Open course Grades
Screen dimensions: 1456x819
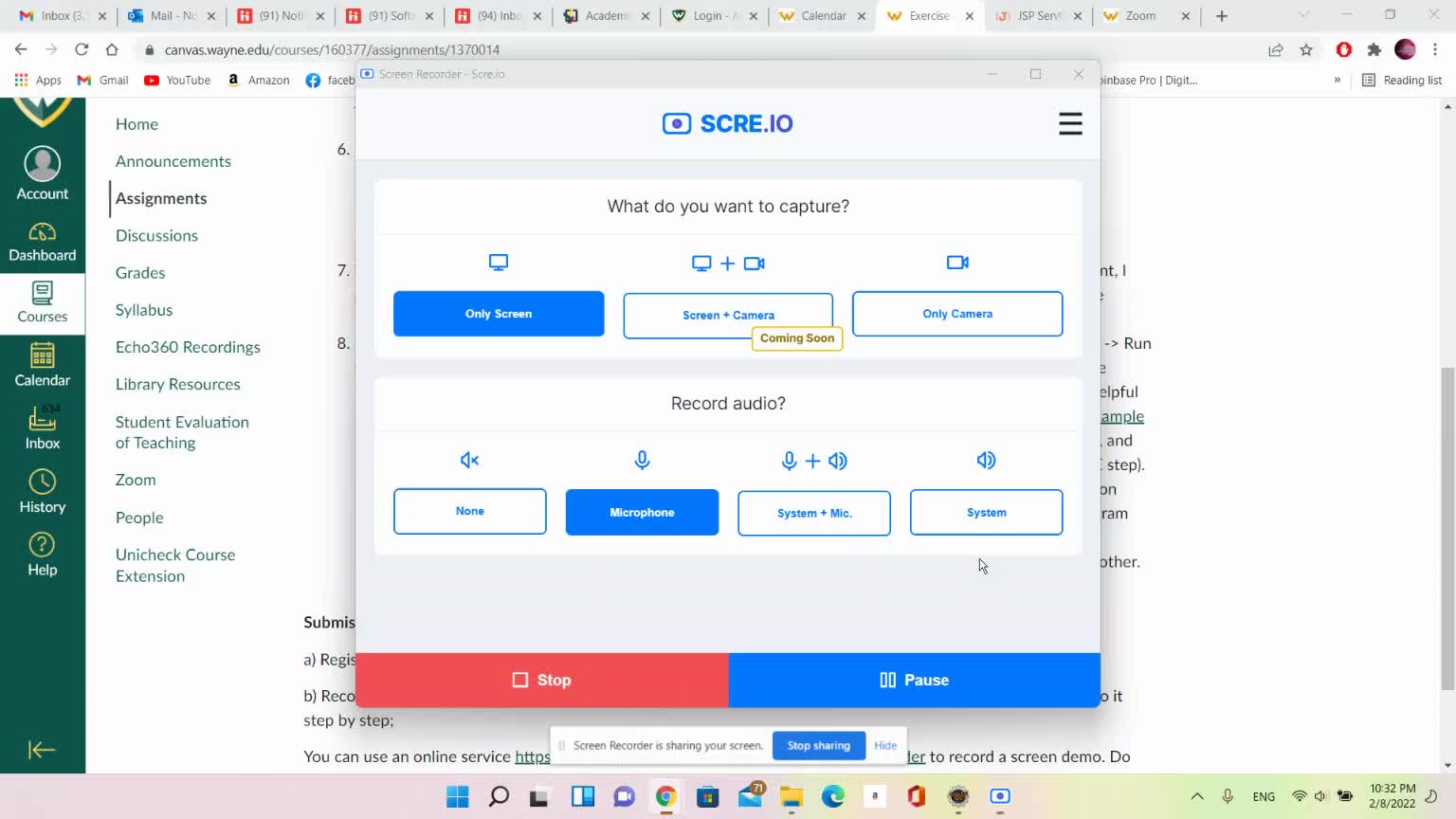click(140, 272)
